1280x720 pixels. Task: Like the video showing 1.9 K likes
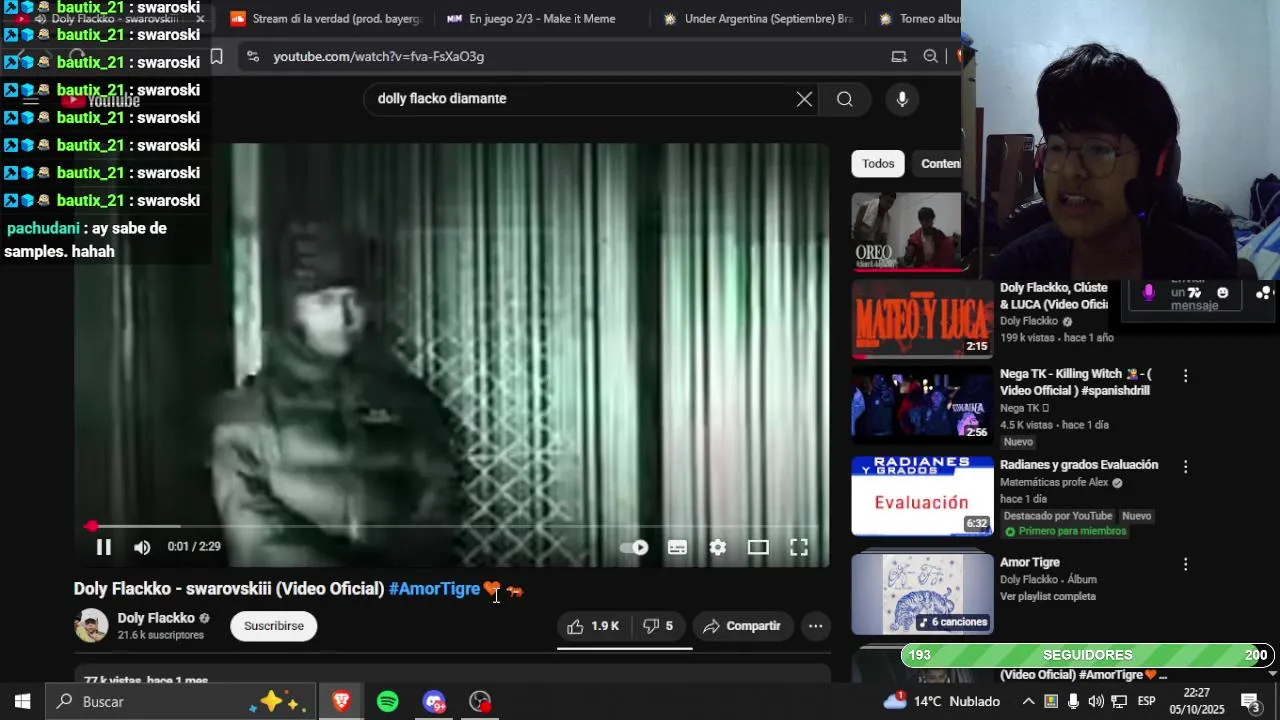(x=593, y=626)
